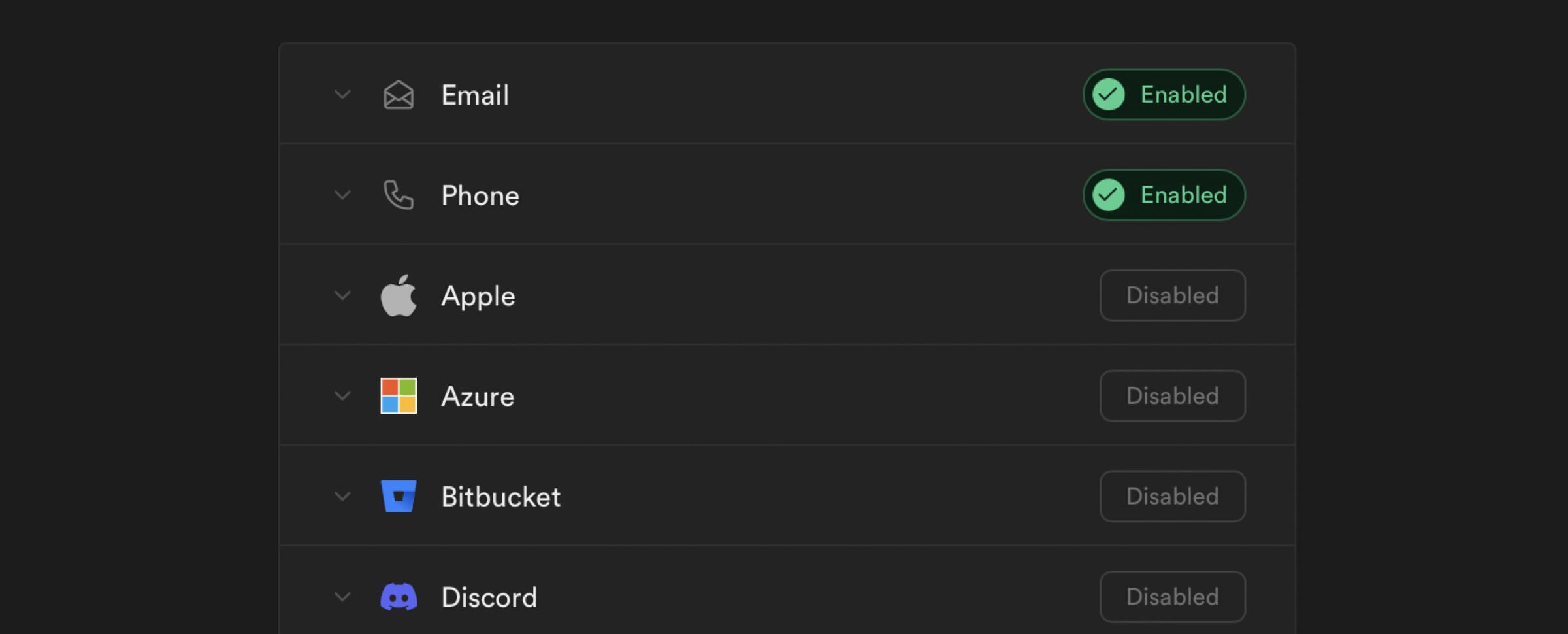
Task: Click the Apple logo icon
Action: (398, 295)
